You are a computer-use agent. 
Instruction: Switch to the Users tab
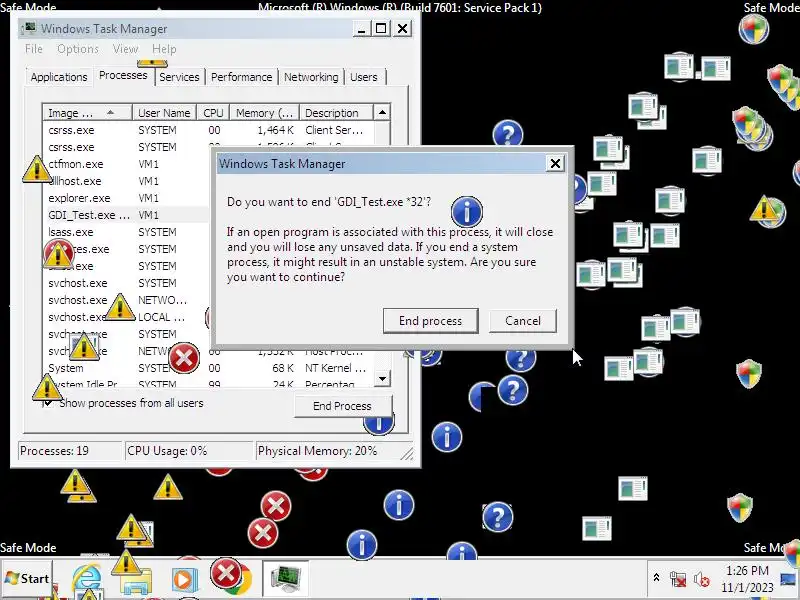[364, 77]
